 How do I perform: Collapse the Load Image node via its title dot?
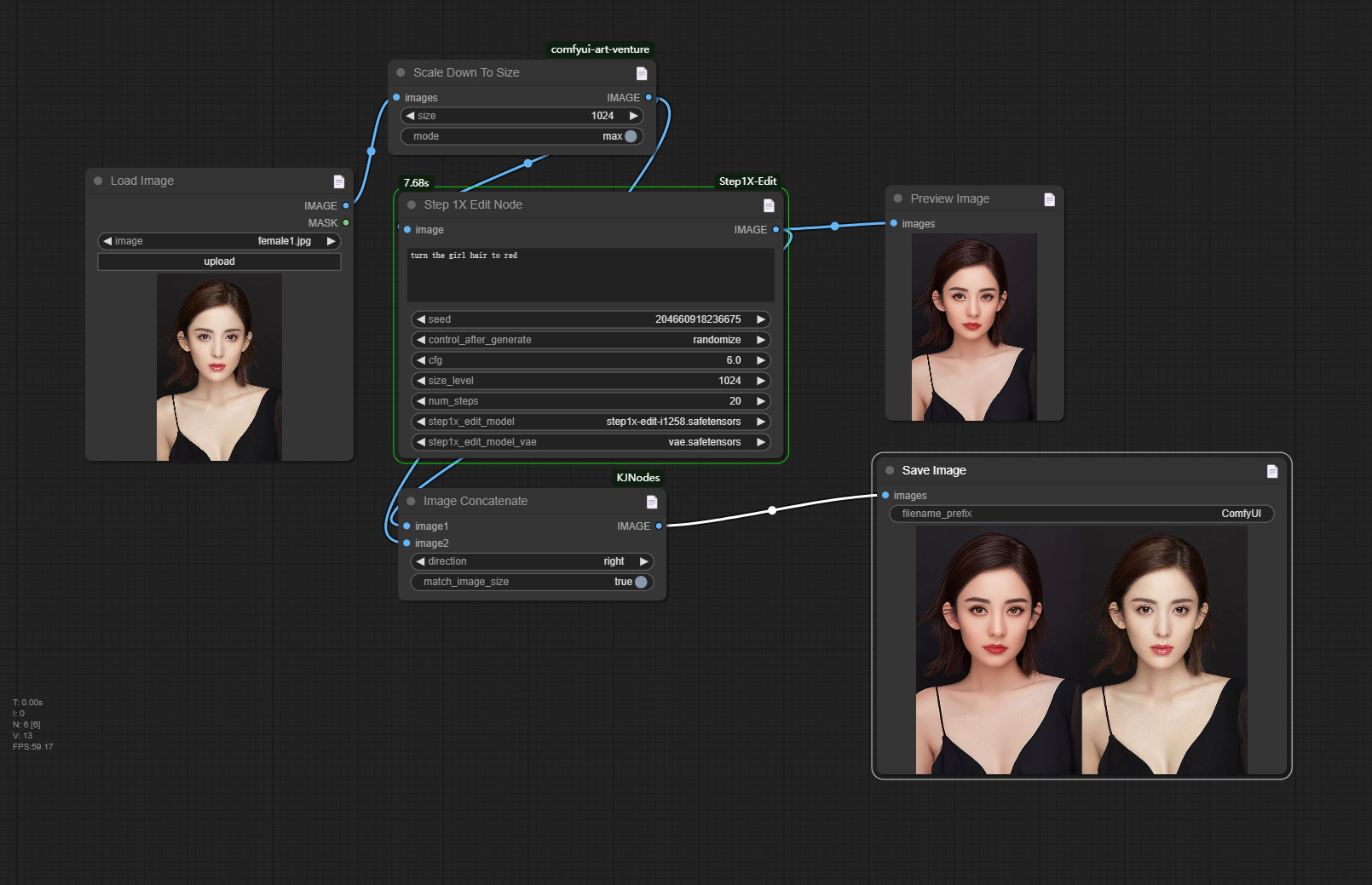tap(100, 181)
